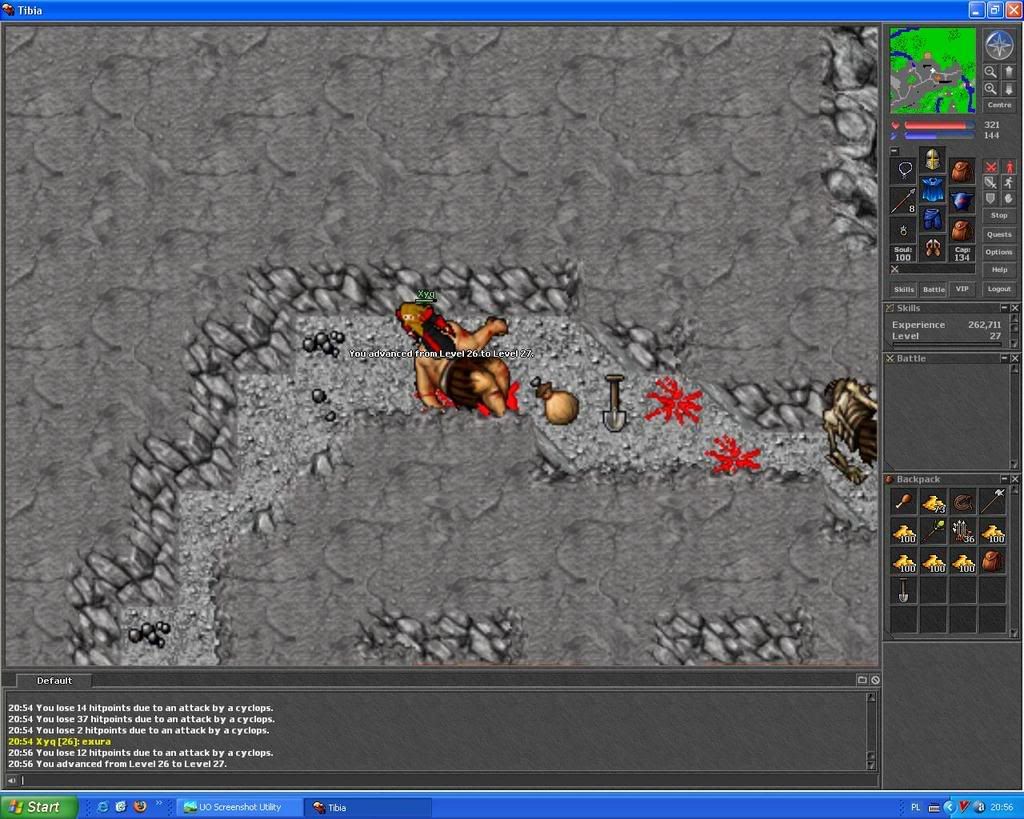
Task: Close the Battle panel
Action: click(1015, 359)
